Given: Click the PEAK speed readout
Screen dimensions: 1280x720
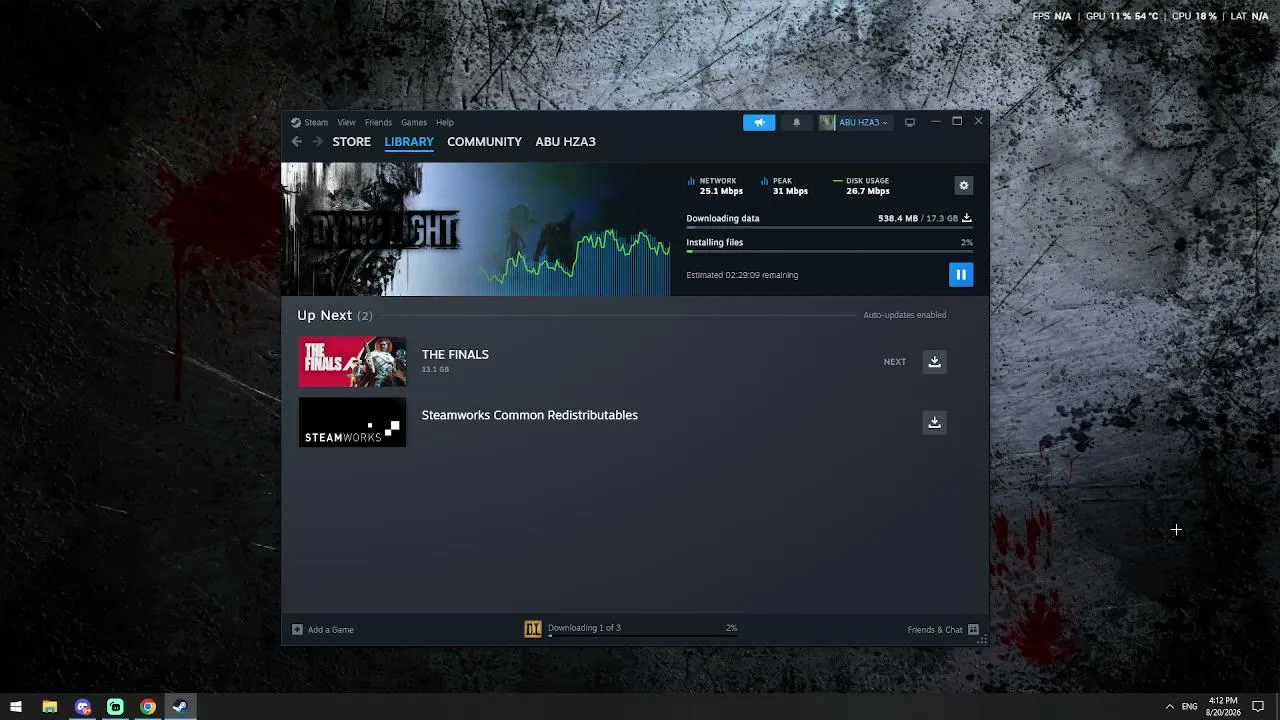Looking at the screenshot, I should click(785, 186).
